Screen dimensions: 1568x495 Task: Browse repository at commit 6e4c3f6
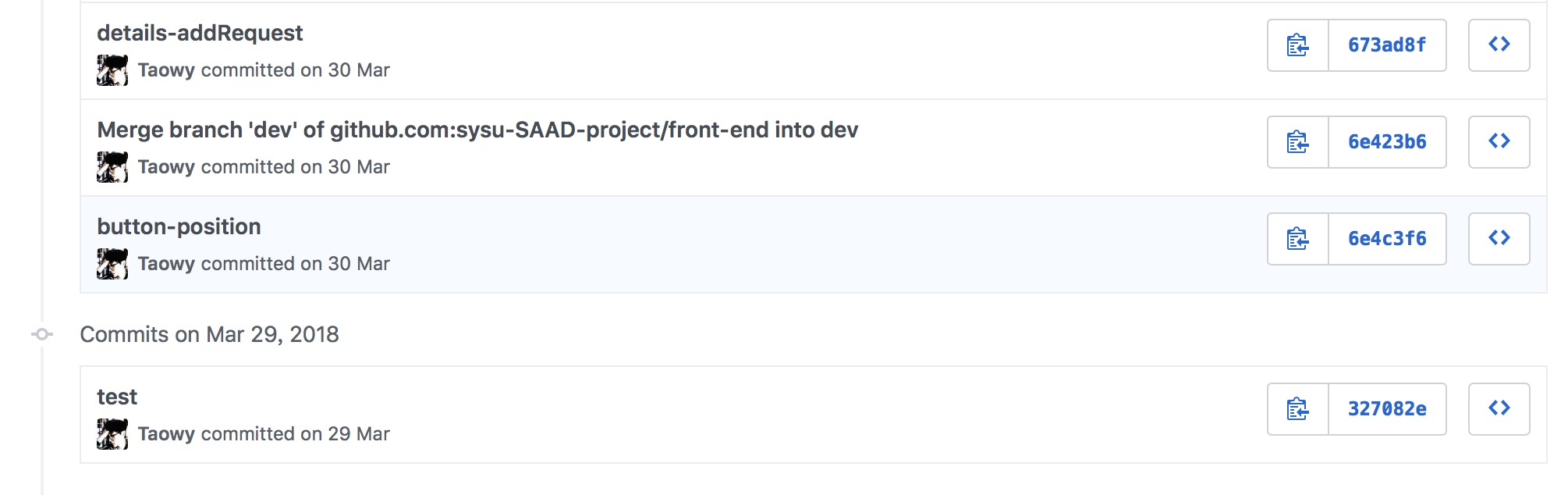point(1499,239)
